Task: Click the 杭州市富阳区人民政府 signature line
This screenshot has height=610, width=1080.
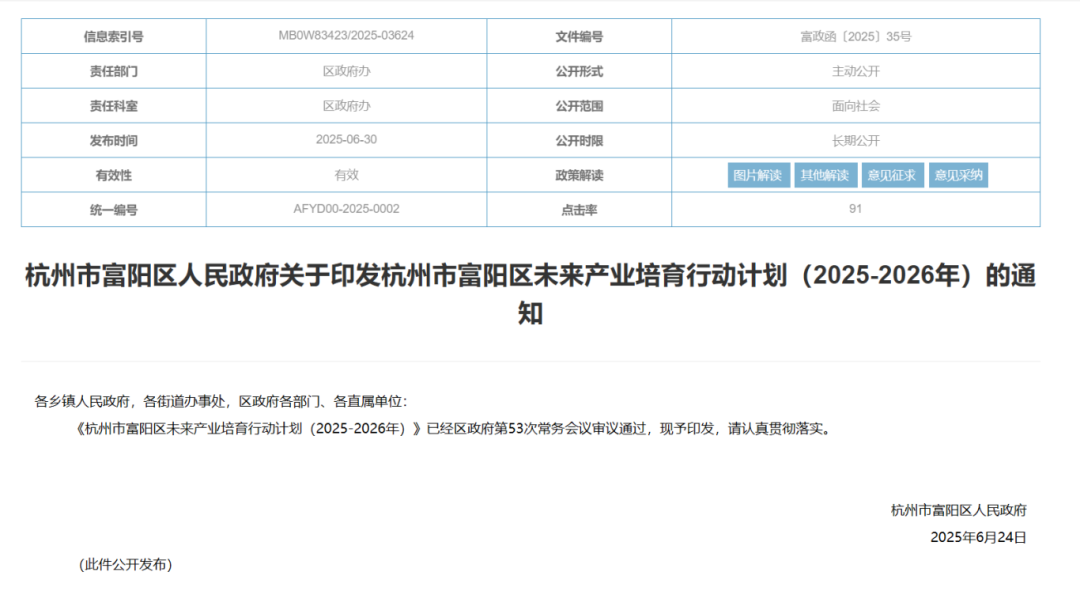Action: [x=958, y=510]
